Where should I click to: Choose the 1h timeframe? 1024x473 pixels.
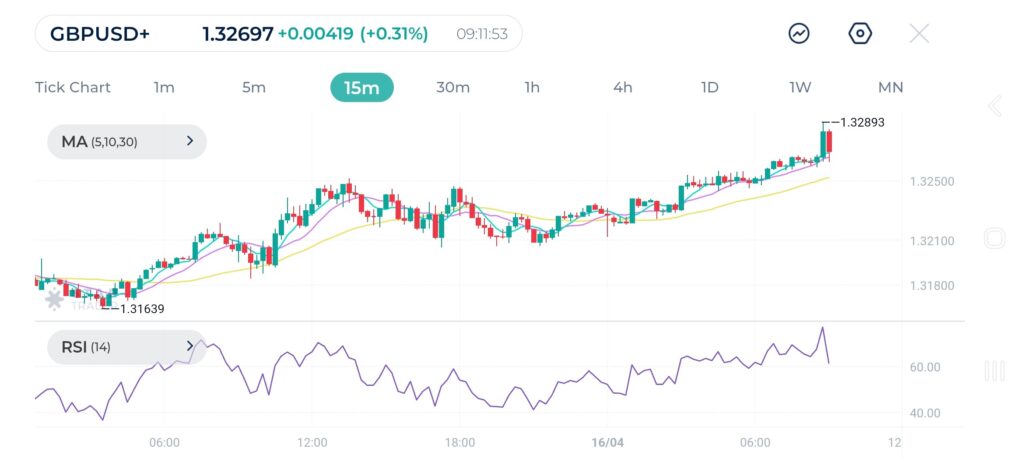pos(532,87)
